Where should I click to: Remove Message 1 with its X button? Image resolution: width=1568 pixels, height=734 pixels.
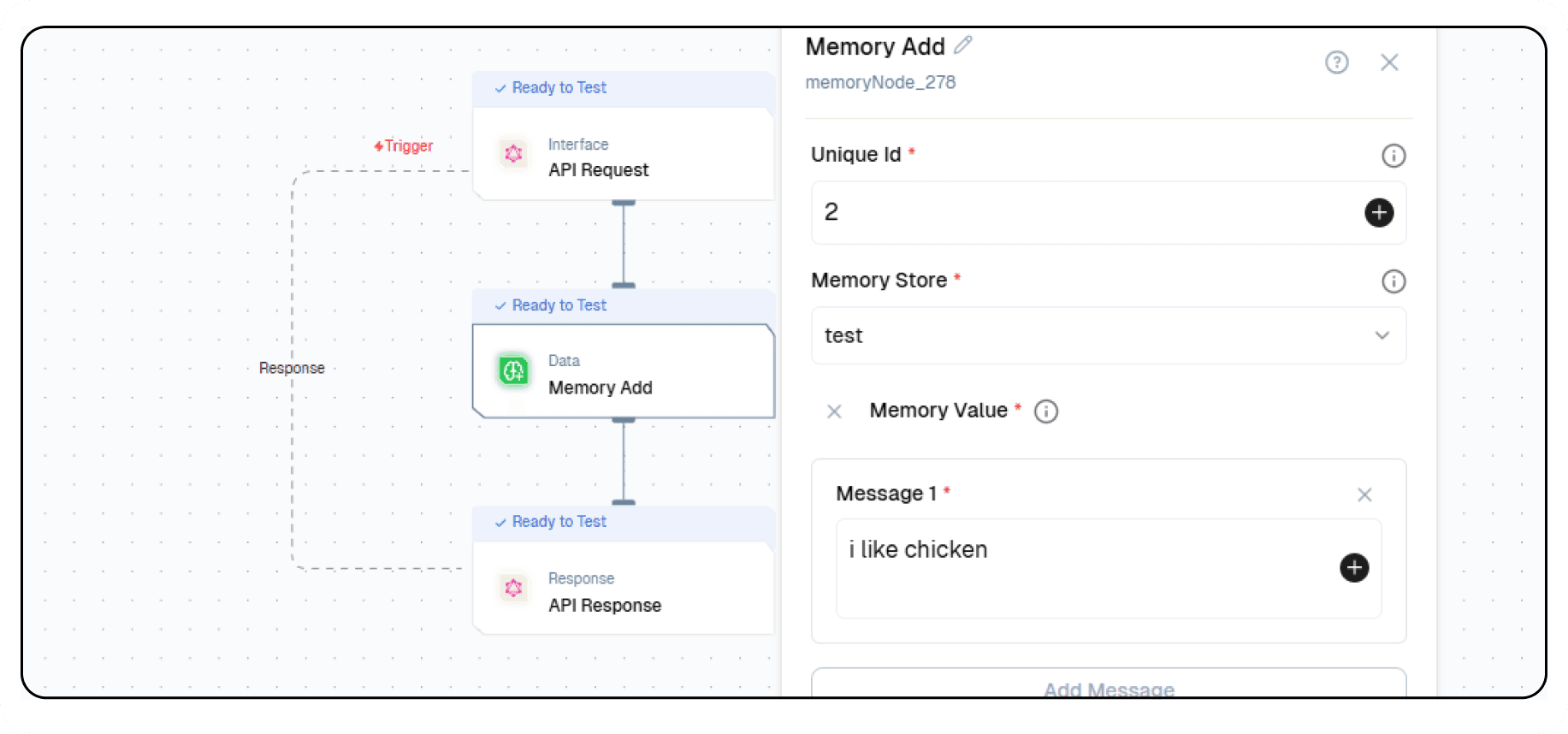tap(1364, 494)
